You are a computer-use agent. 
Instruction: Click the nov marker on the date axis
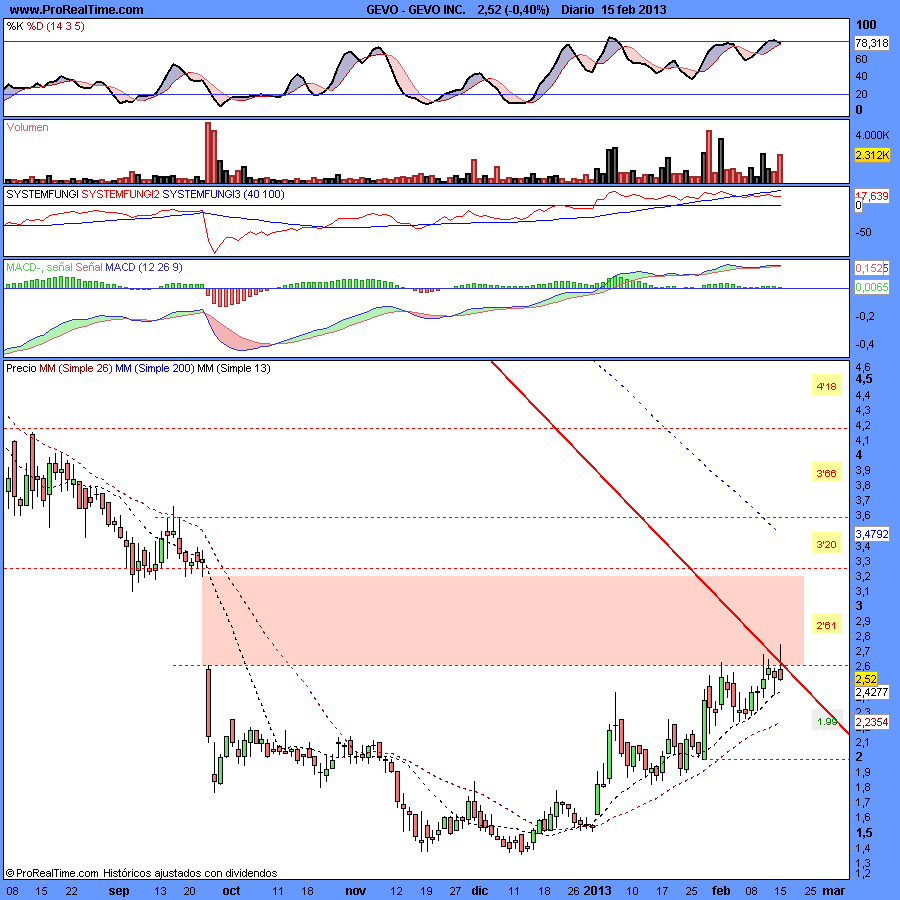pyautogui.click(x=356, y=891)
